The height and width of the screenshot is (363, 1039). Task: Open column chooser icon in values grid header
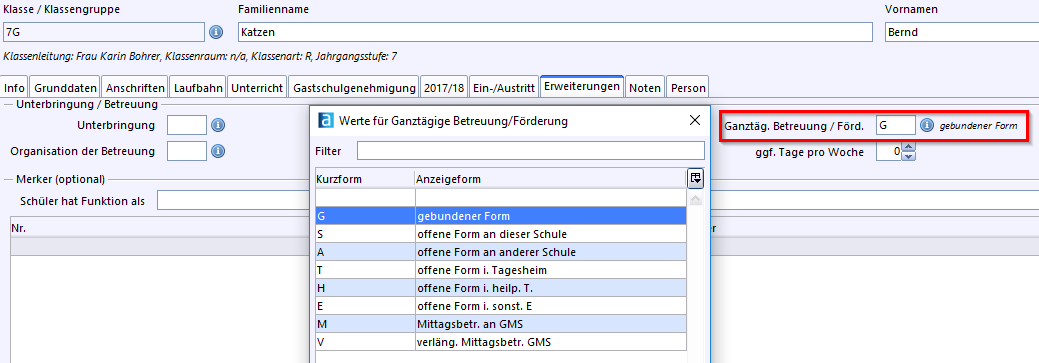click(x=695, y=178)
